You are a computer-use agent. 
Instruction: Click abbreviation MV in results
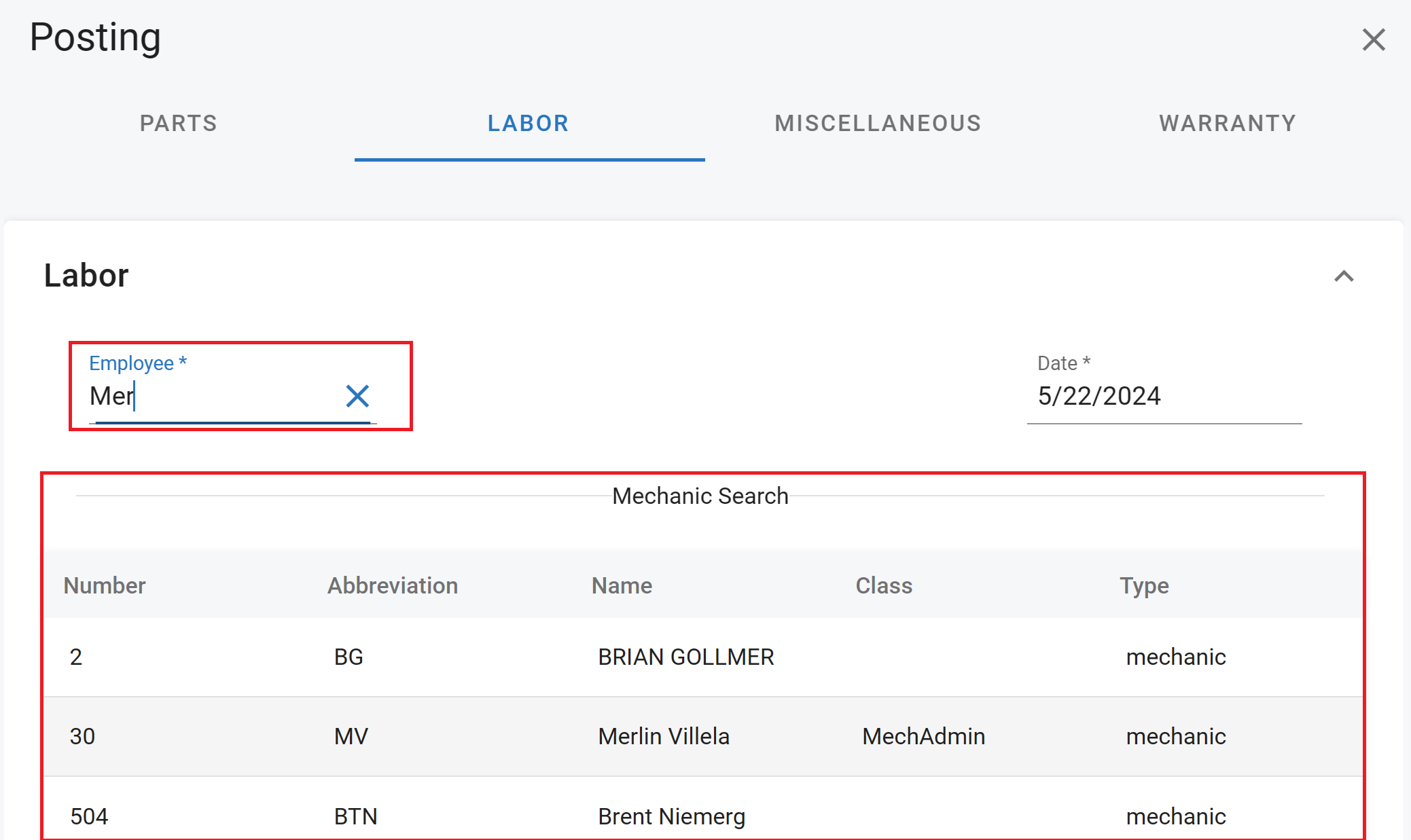pyautogui.click(x=351, y=737)
